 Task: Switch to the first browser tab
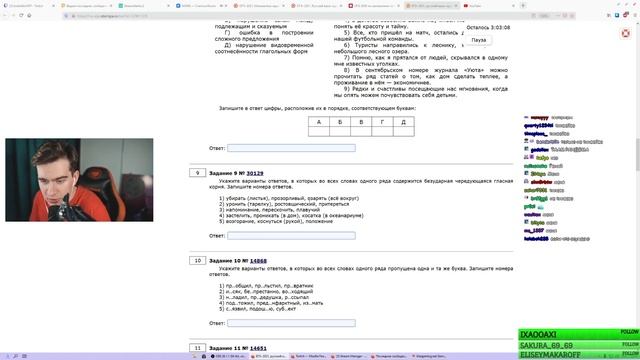29,6
